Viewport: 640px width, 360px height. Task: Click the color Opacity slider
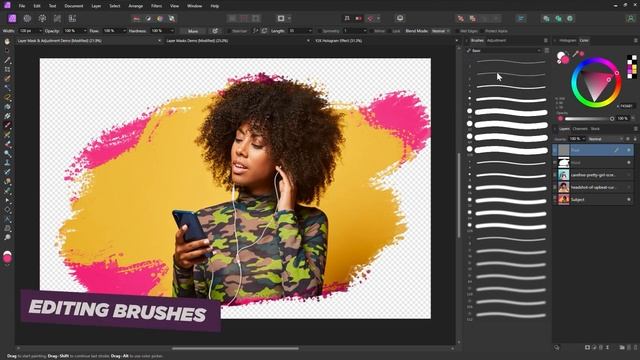589,119
